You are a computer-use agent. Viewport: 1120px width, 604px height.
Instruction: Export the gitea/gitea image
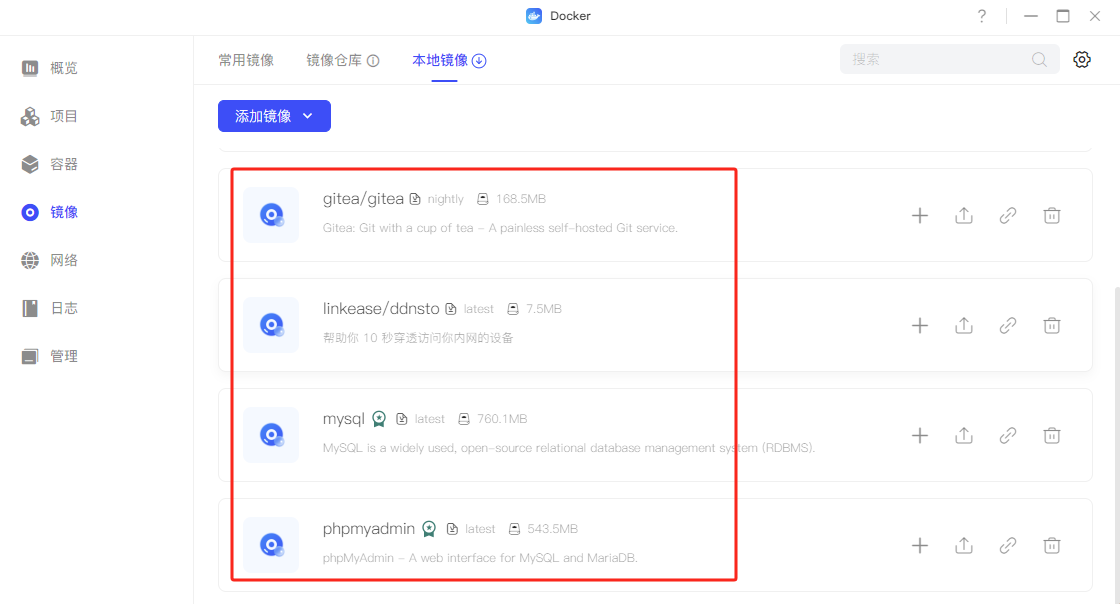click(964, 216)
